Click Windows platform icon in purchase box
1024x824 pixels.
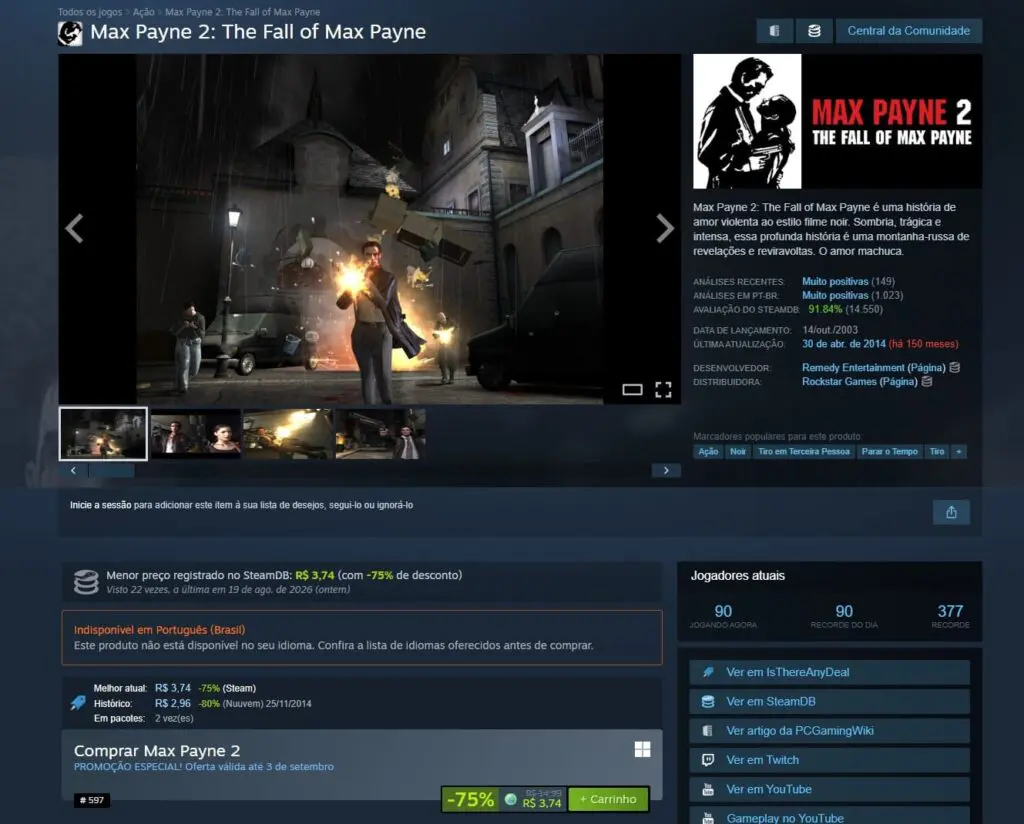tap(643, 749)
